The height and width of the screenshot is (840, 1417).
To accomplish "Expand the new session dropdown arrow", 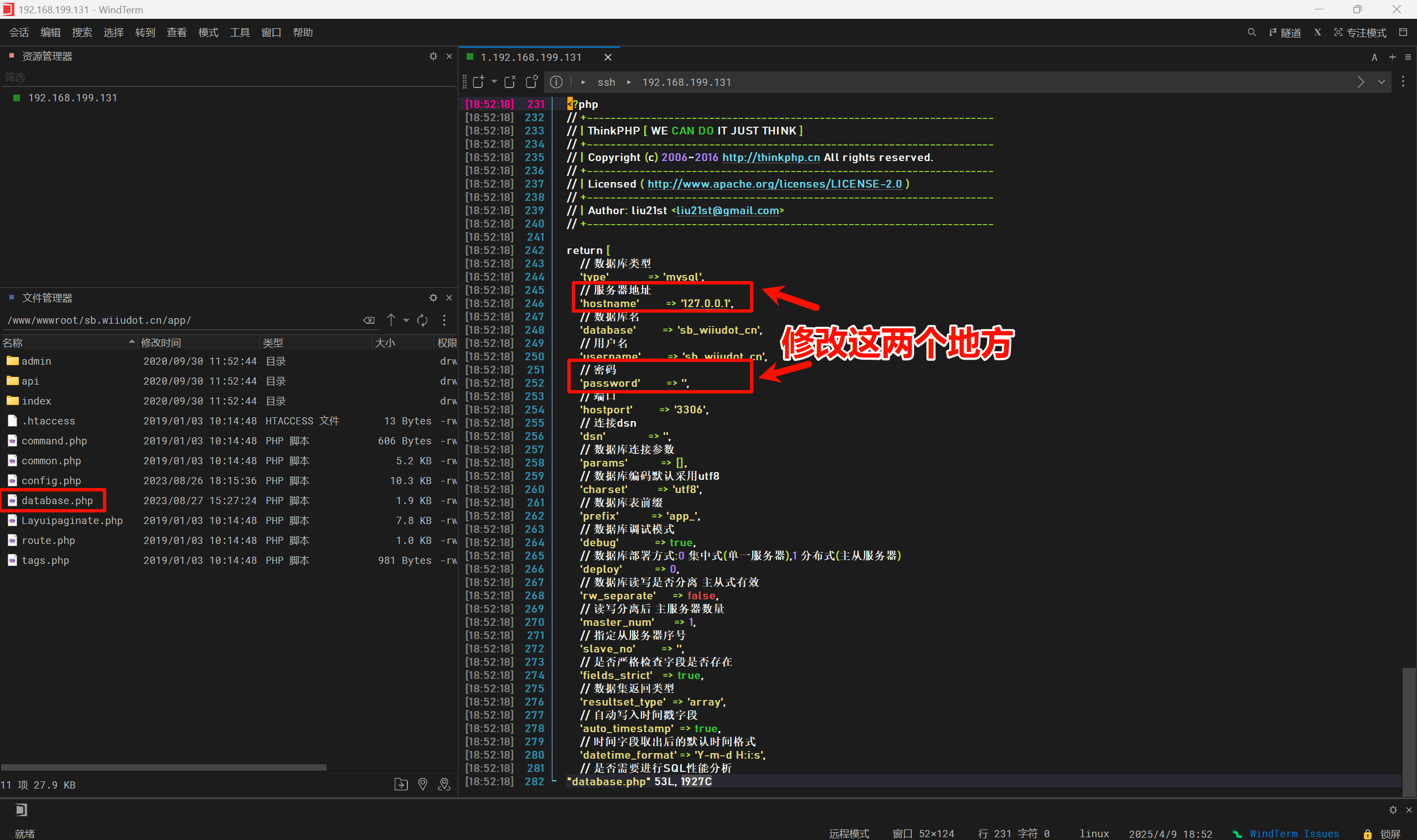I will pyautogui.click(x=494, y=82).
